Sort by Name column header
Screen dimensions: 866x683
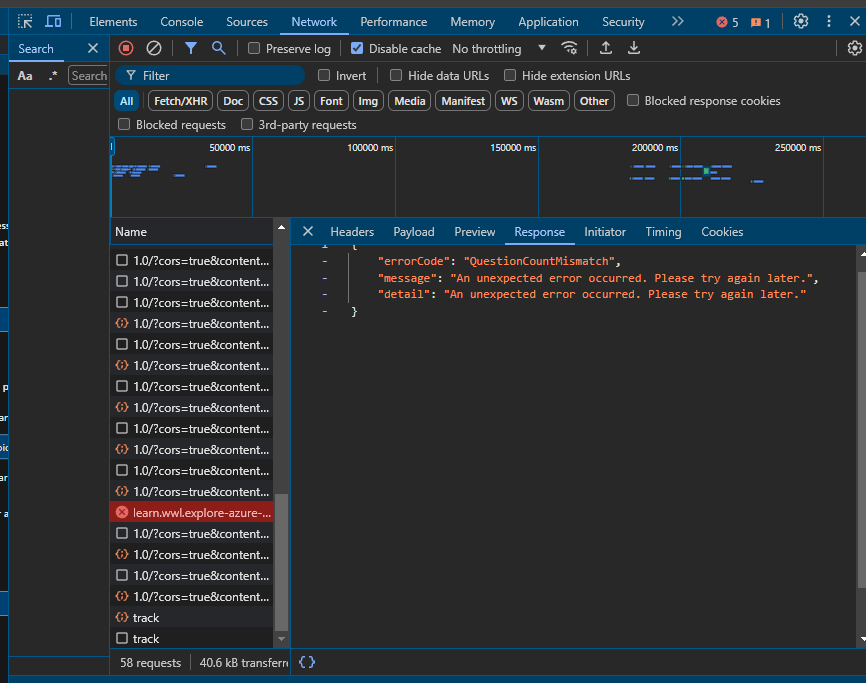(192, 232)
